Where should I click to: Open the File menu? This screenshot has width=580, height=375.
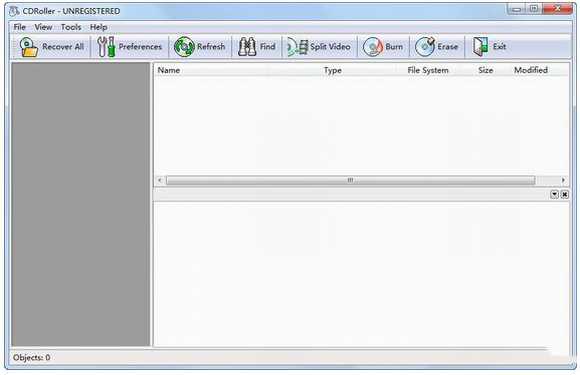(x=20, y=27)
